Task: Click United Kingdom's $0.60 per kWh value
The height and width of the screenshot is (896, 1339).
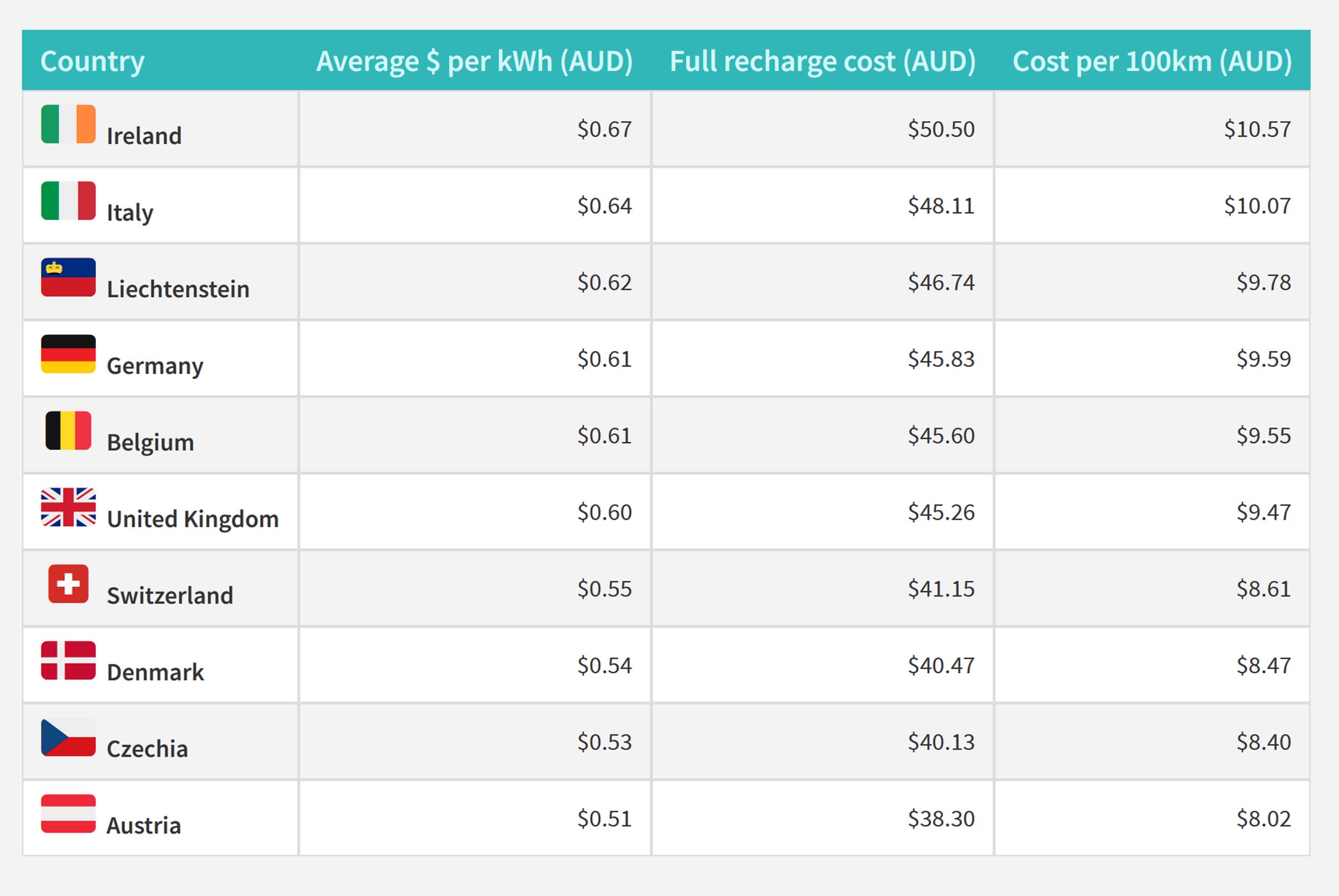Action: click(x=605, y=512)
